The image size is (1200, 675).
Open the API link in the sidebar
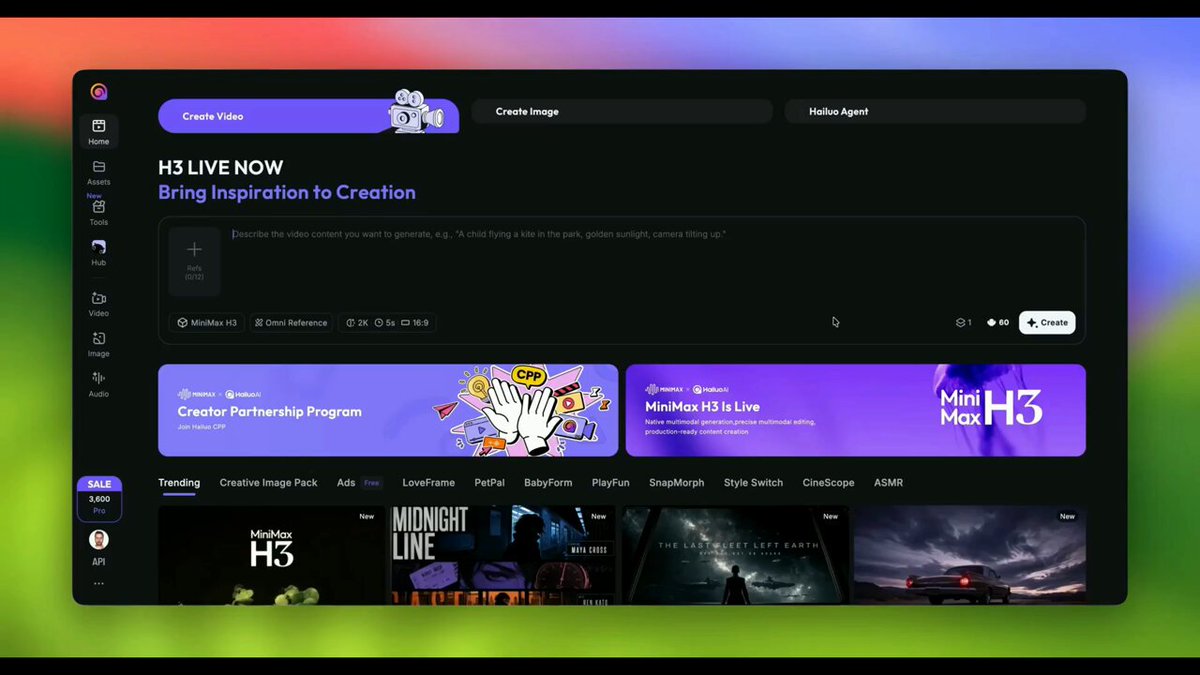pyautogui.click(x=98, y=562)
